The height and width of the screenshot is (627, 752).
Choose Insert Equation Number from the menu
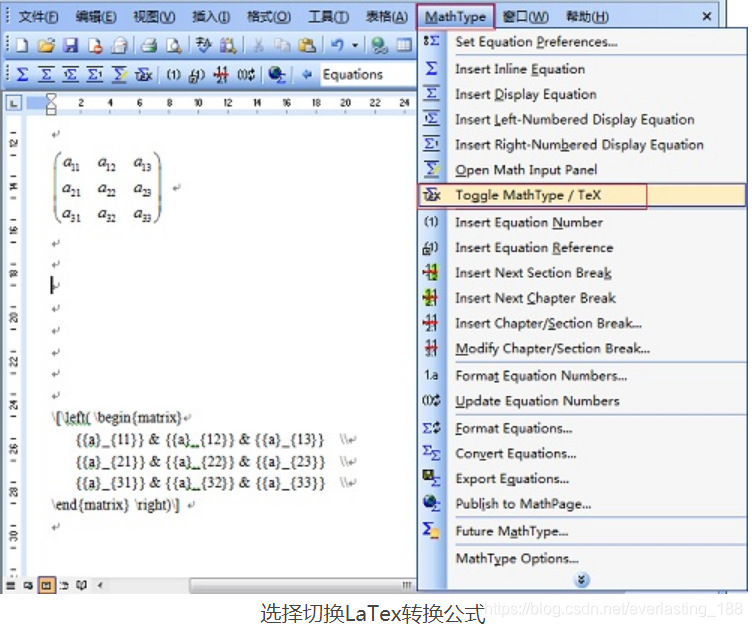click(x=582, y=223)
